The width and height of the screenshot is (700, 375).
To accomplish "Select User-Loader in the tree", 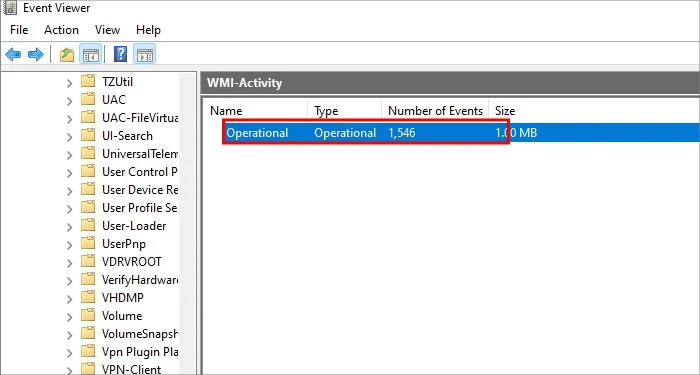I will [x=134, y=226].
